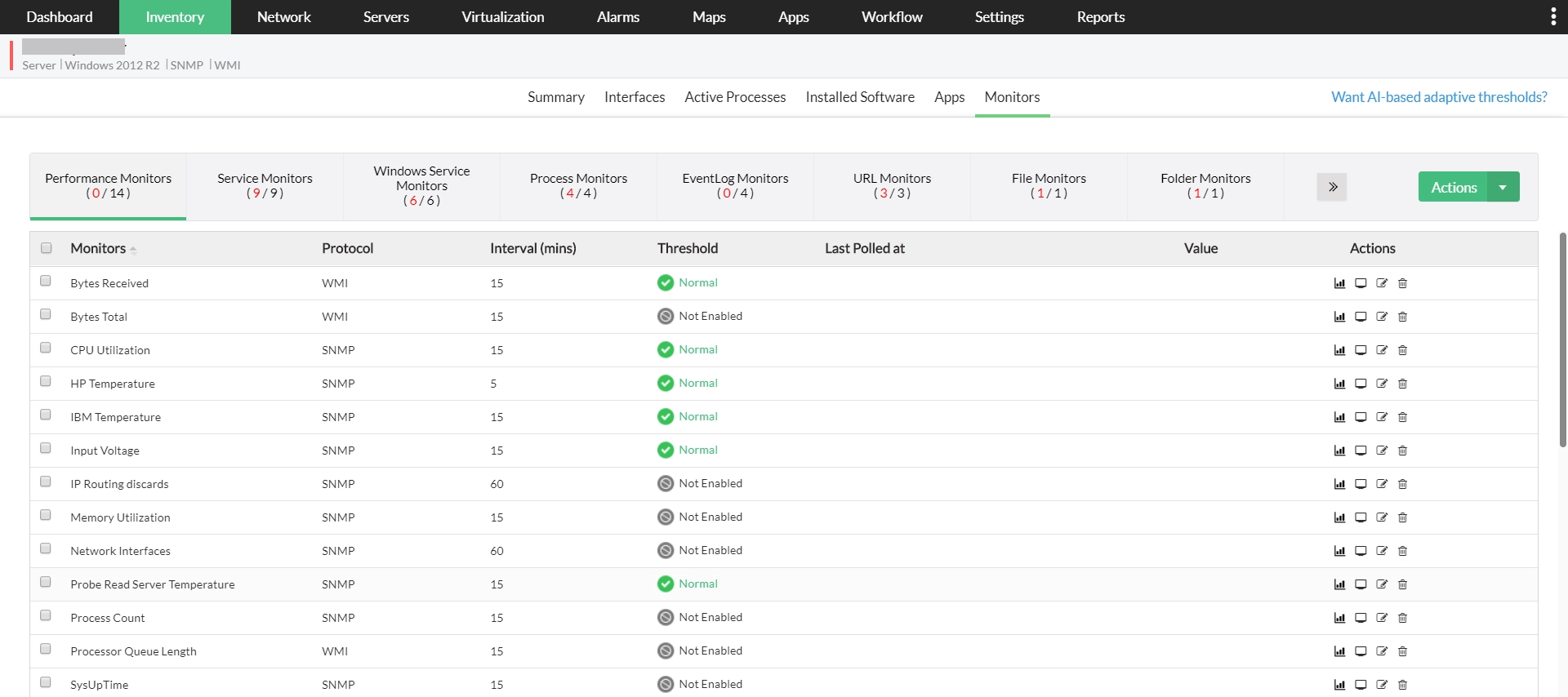The image size is (1568, 697).
Task: Open File Monitors tab
Action: point(1049,186)
